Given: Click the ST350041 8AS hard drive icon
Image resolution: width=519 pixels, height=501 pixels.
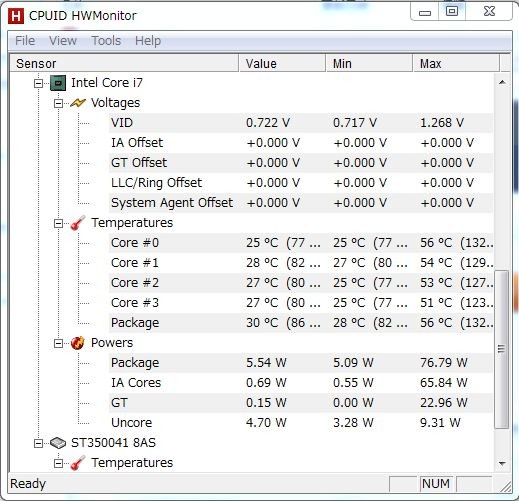Looking at the screenshot, I should (58, 443).
